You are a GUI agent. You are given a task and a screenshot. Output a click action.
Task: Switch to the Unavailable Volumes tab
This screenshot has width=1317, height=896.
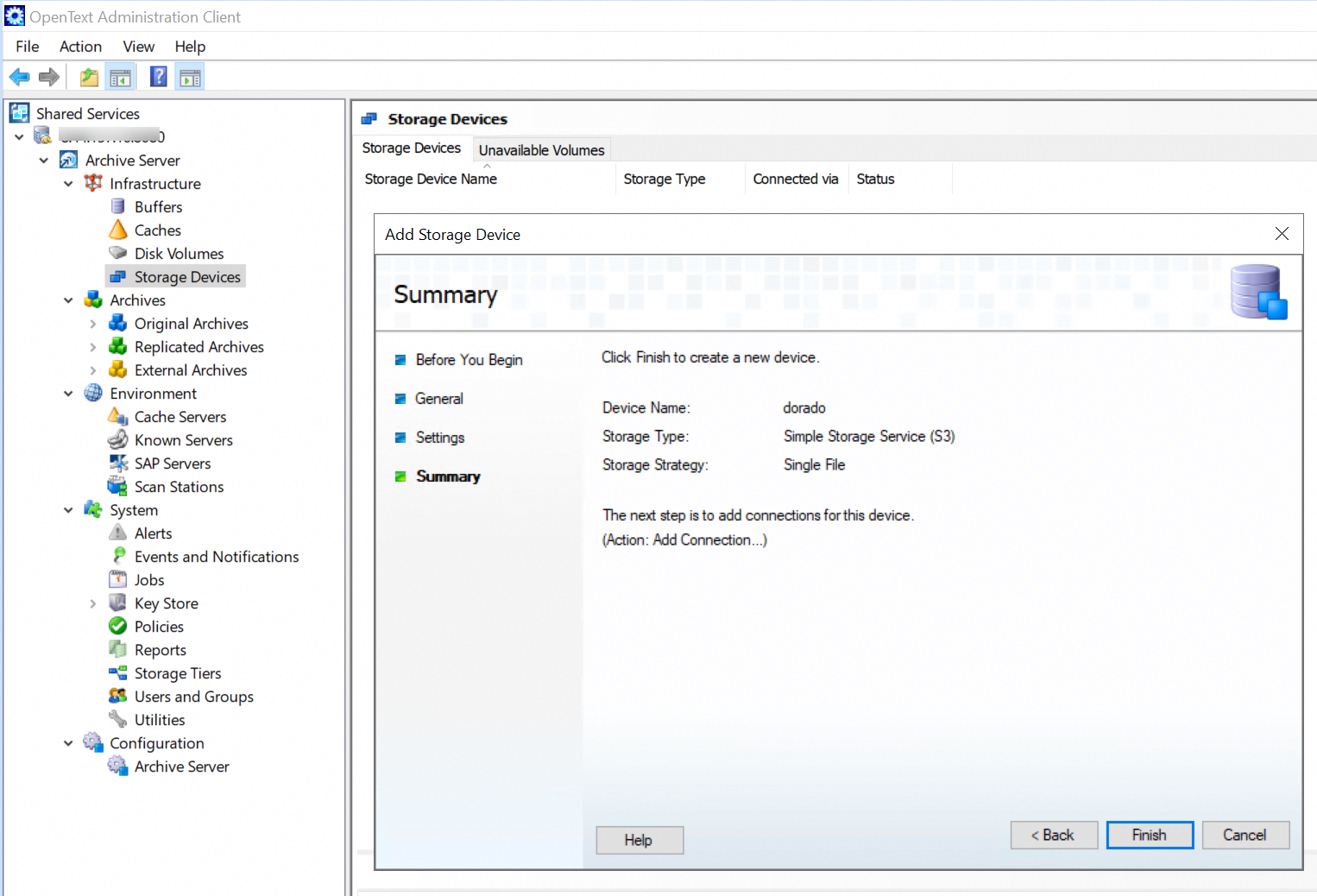click(x=542, y=150)
